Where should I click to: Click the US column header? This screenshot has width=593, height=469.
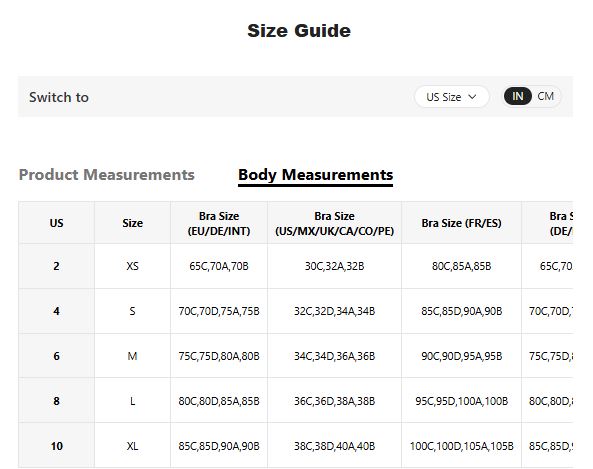point(56,223)
